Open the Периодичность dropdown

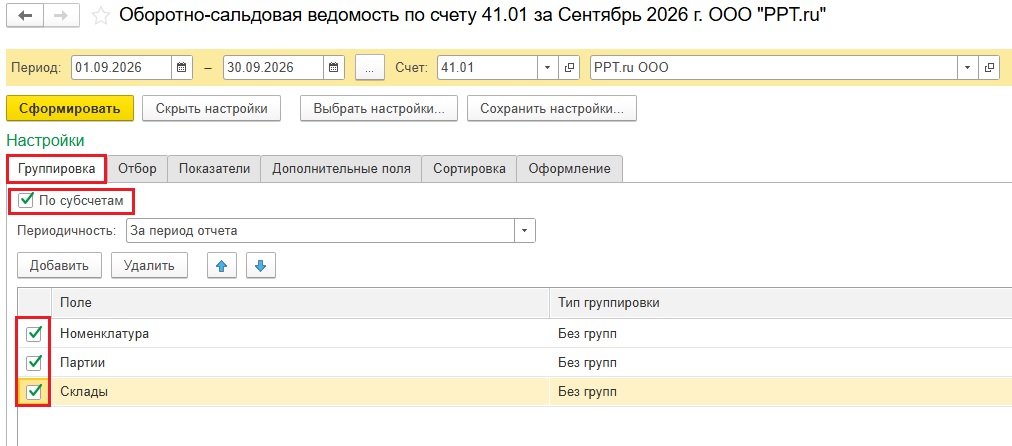(x=525, y=230)
